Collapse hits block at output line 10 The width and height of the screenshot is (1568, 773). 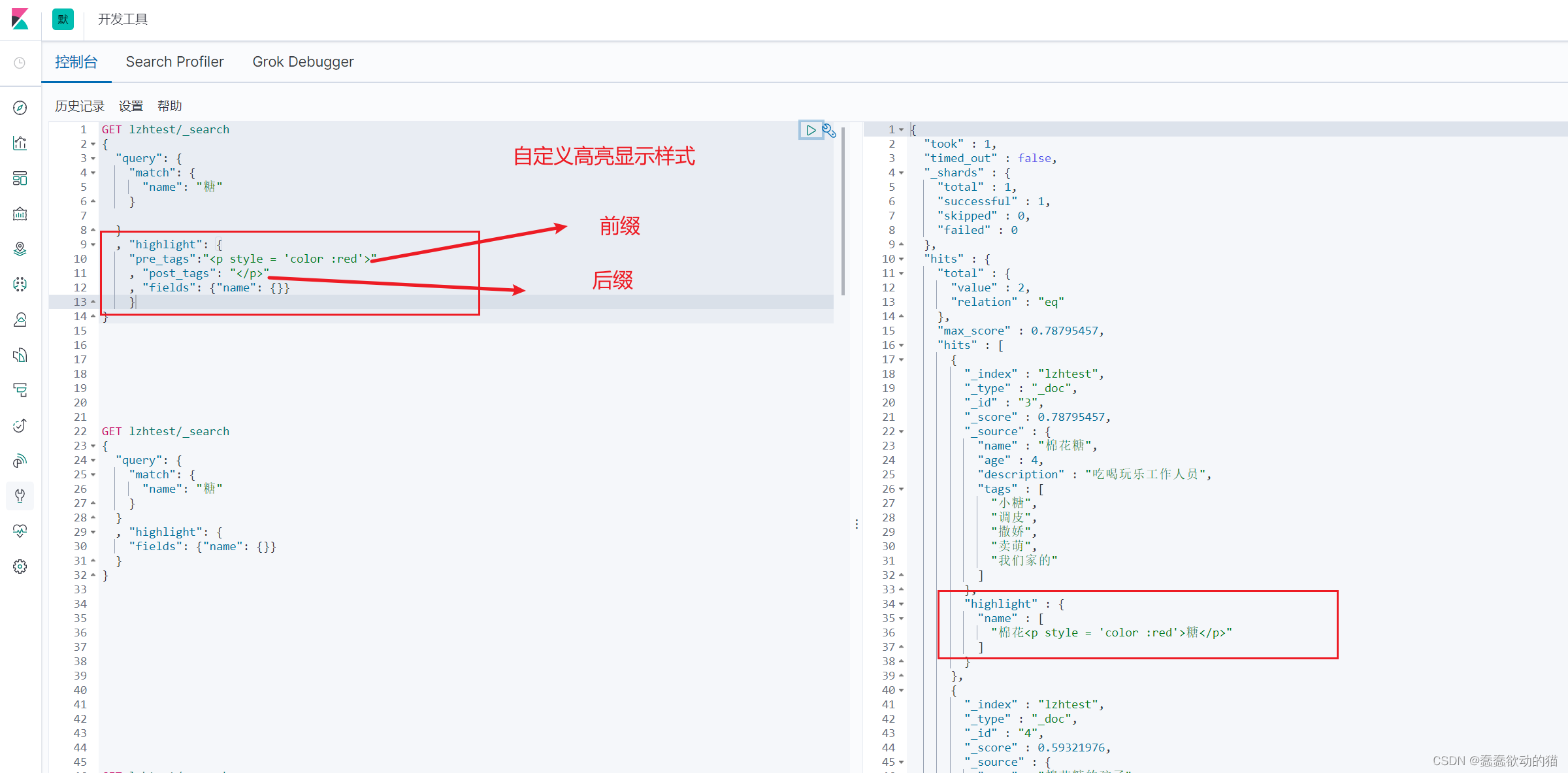tap(902, 259)
